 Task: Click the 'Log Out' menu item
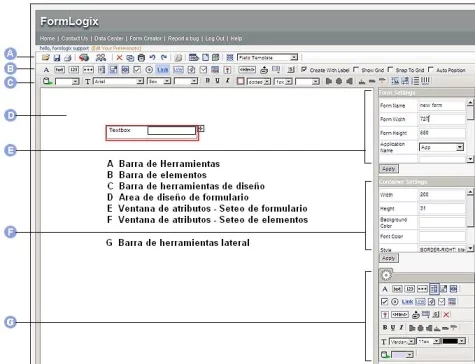point(215,38)
